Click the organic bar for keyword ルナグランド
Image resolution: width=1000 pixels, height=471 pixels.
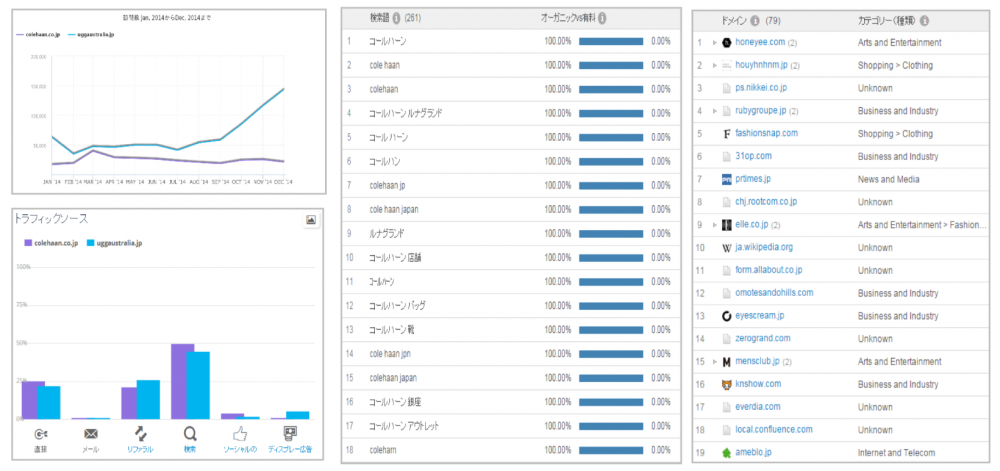click(611, 235)
